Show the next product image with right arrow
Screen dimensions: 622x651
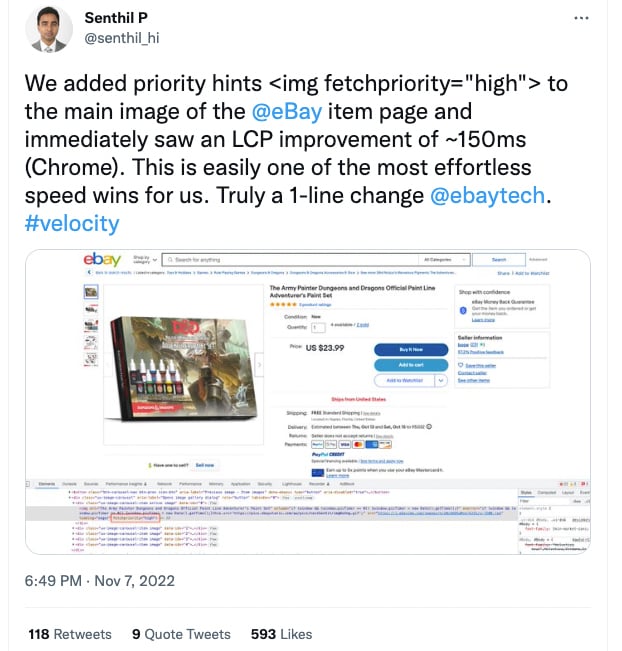[259, 365]
